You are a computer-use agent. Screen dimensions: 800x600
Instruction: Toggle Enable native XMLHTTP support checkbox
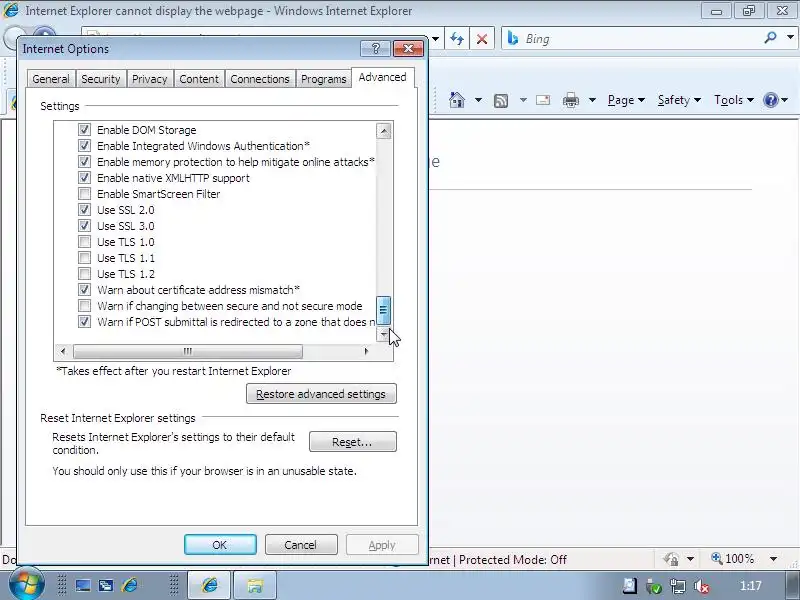(x=85, y=178)
